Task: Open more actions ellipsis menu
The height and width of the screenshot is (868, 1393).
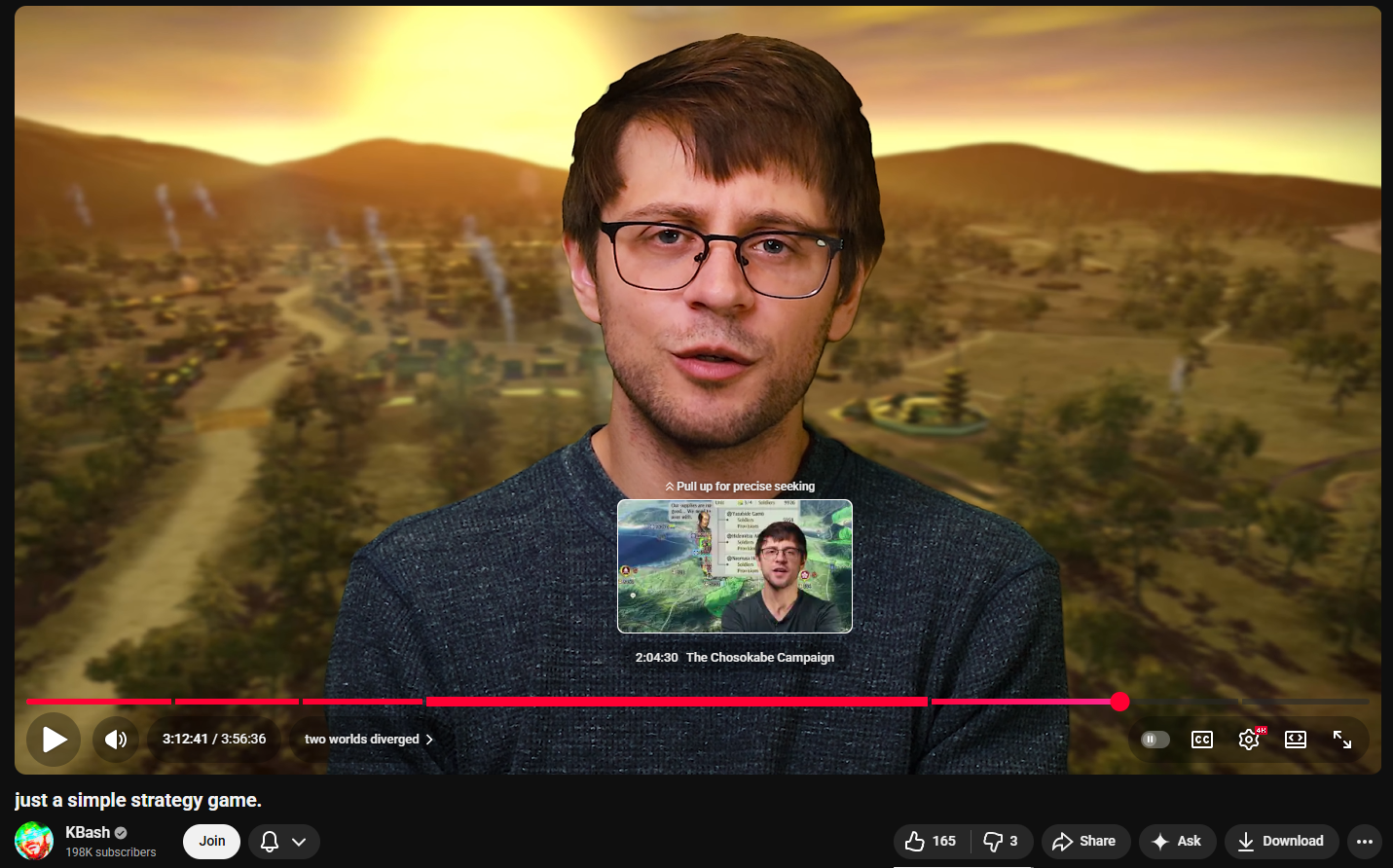Action: click(x=1365, y=842)
